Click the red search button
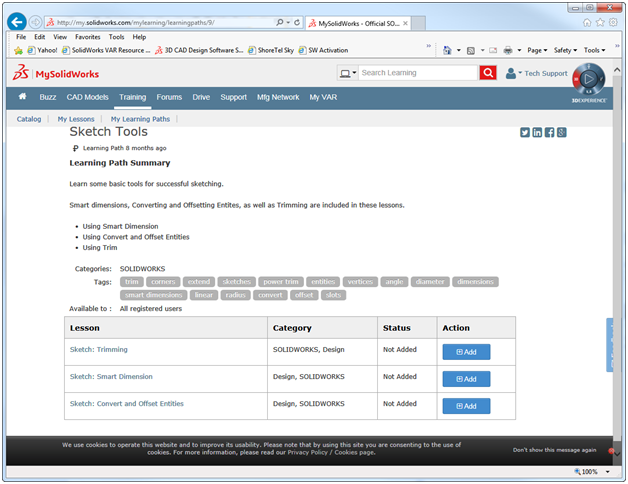The height and width of the screenshot is (484, 628). (488, 73)
